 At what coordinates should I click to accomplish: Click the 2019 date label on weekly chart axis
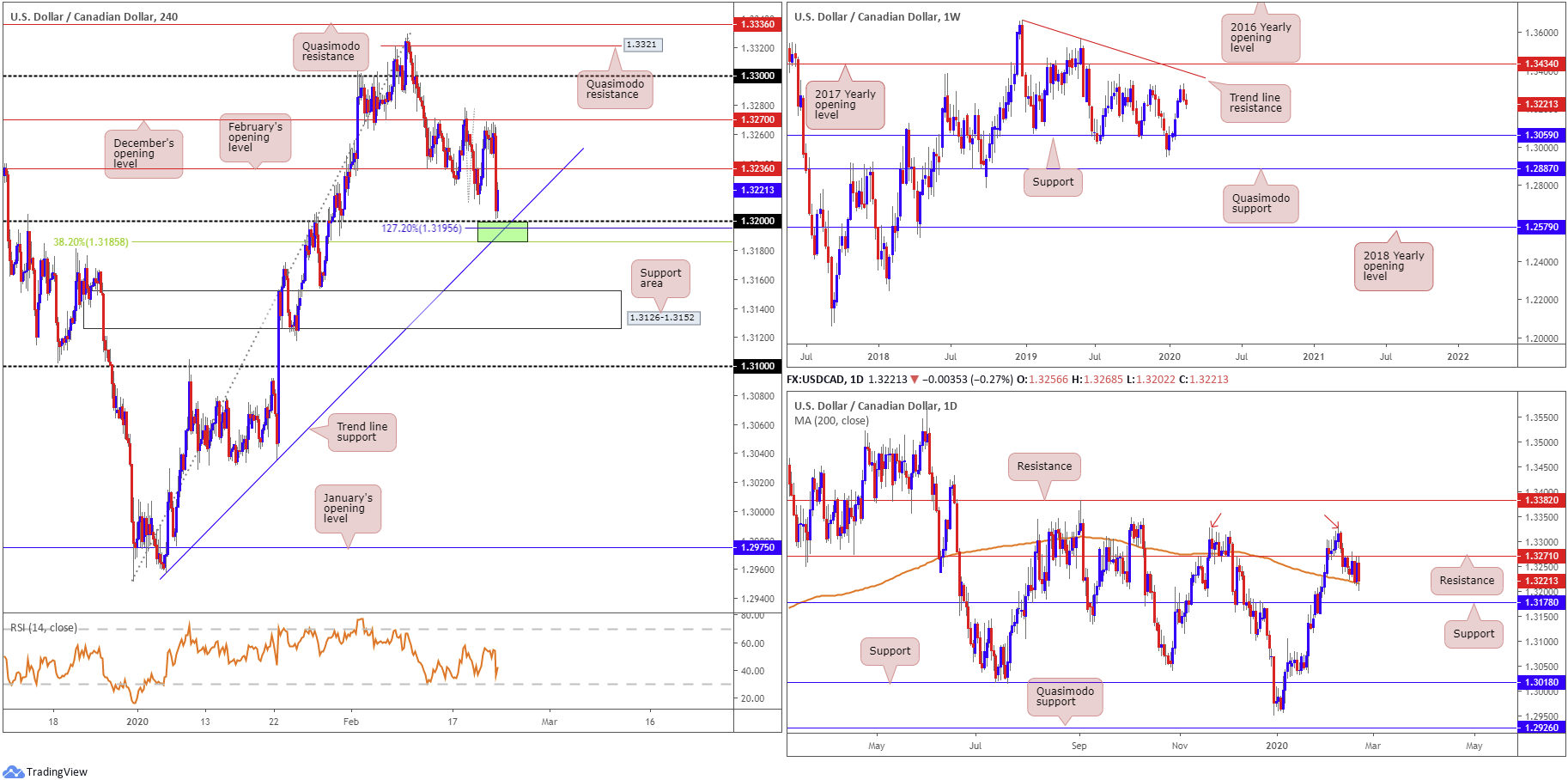point(1025,356)
